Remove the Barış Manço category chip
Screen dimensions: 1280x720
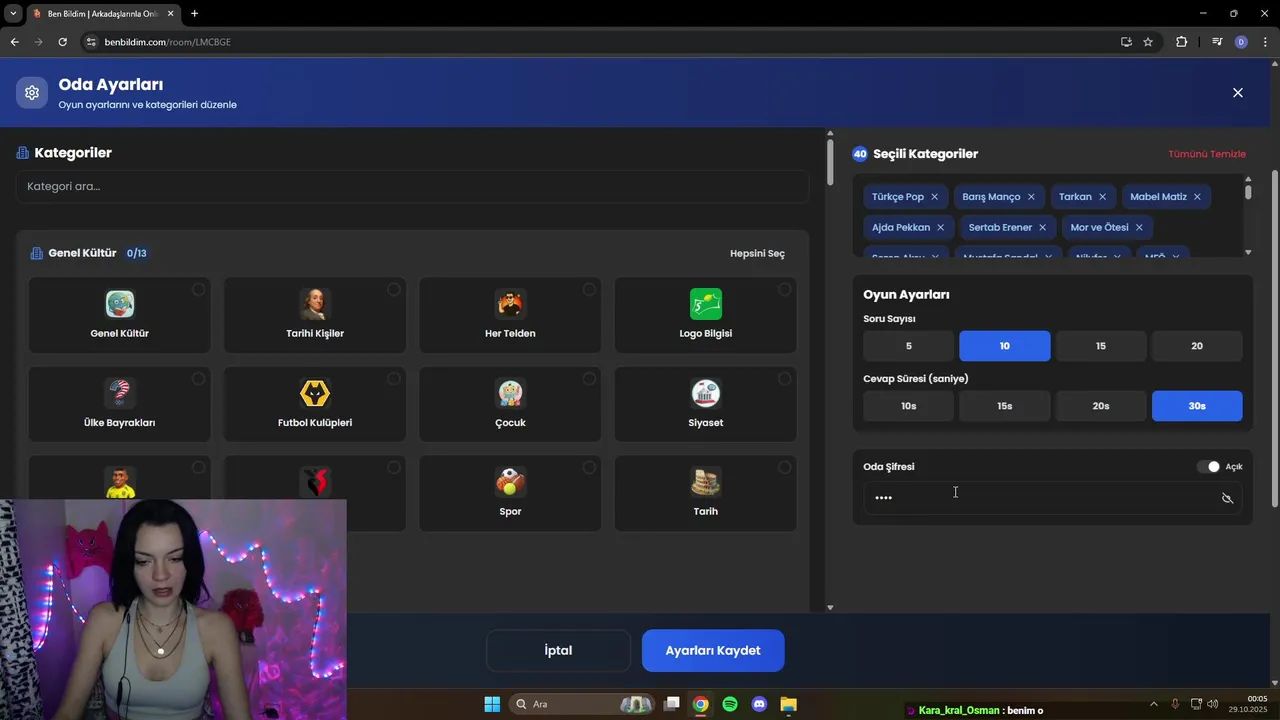pyautogui.click(x=1031, y=197)
